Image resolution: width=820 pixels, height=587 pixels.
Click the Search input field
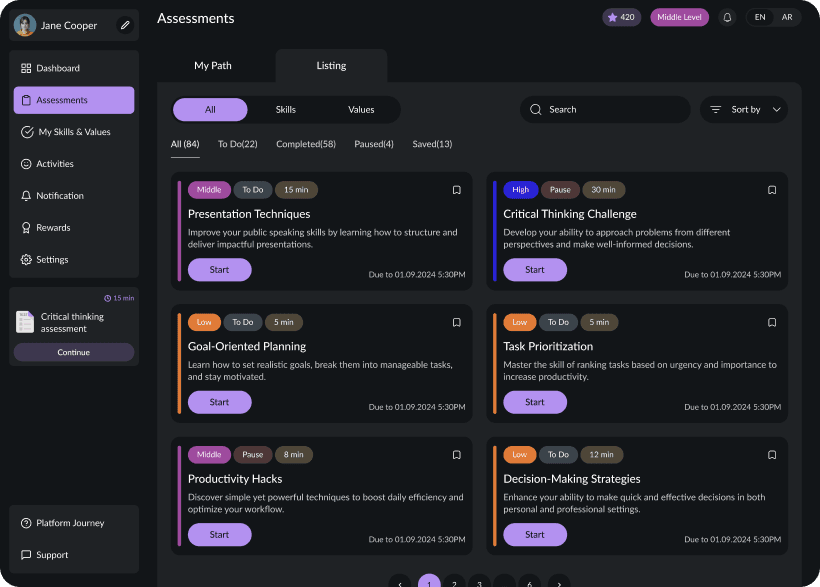(600, 109)
